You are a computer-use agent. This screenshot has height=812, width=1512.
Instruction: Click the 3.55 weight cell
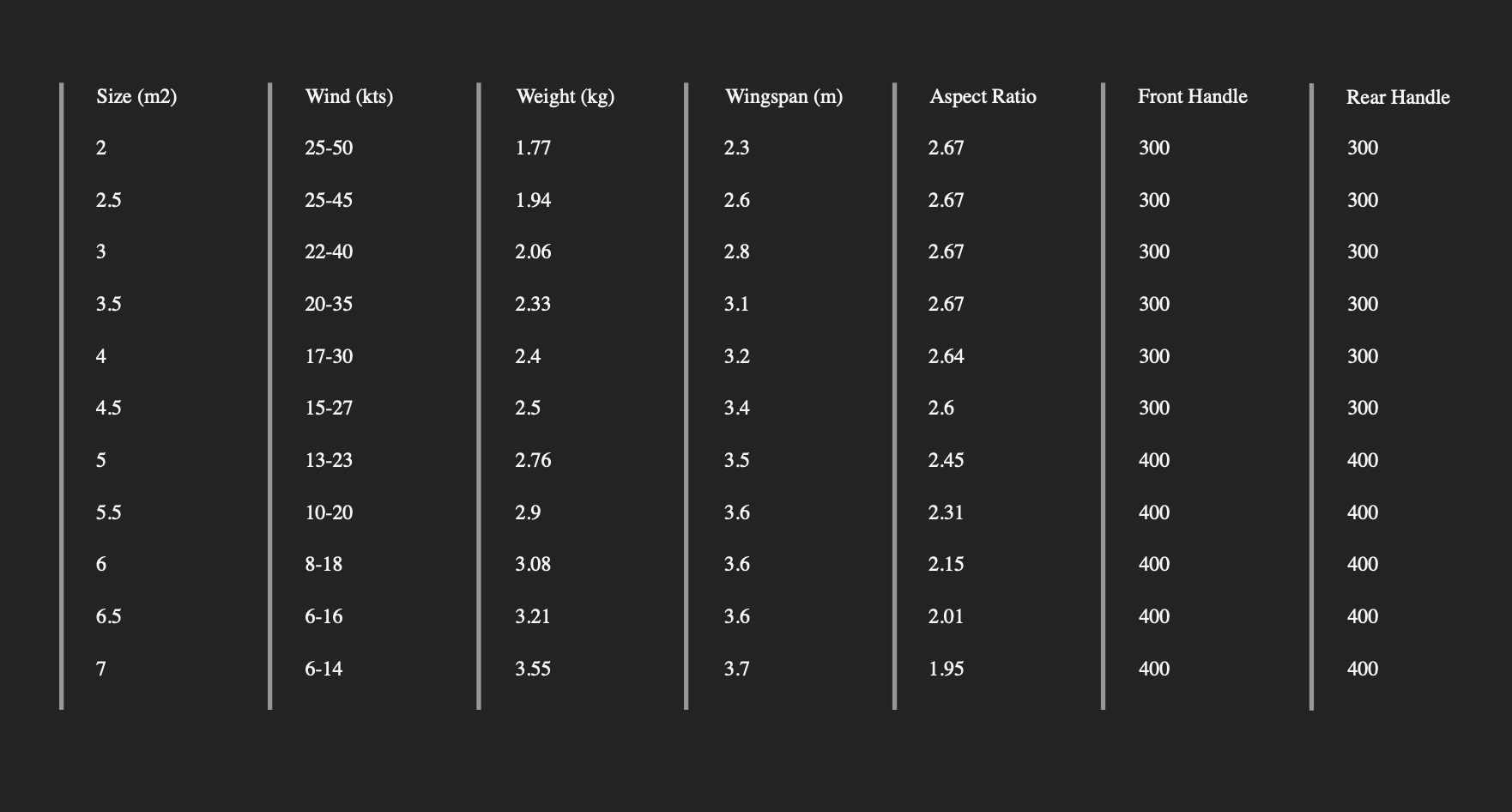click(533, 669)
